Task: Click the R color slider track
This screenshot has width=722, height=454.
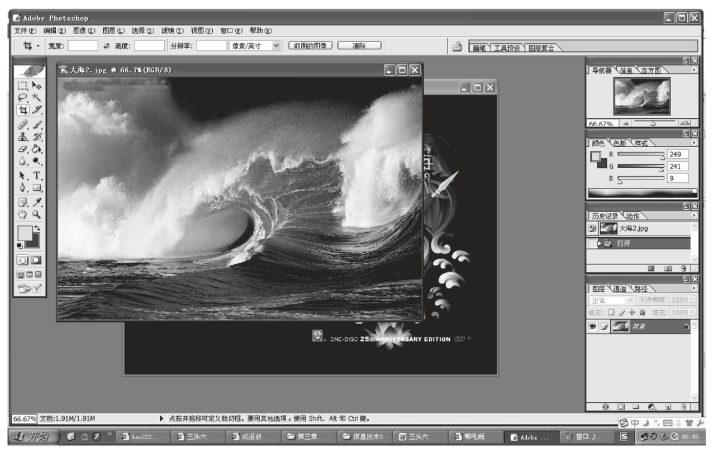Action: pyautogui.click(x=640, y=155)
